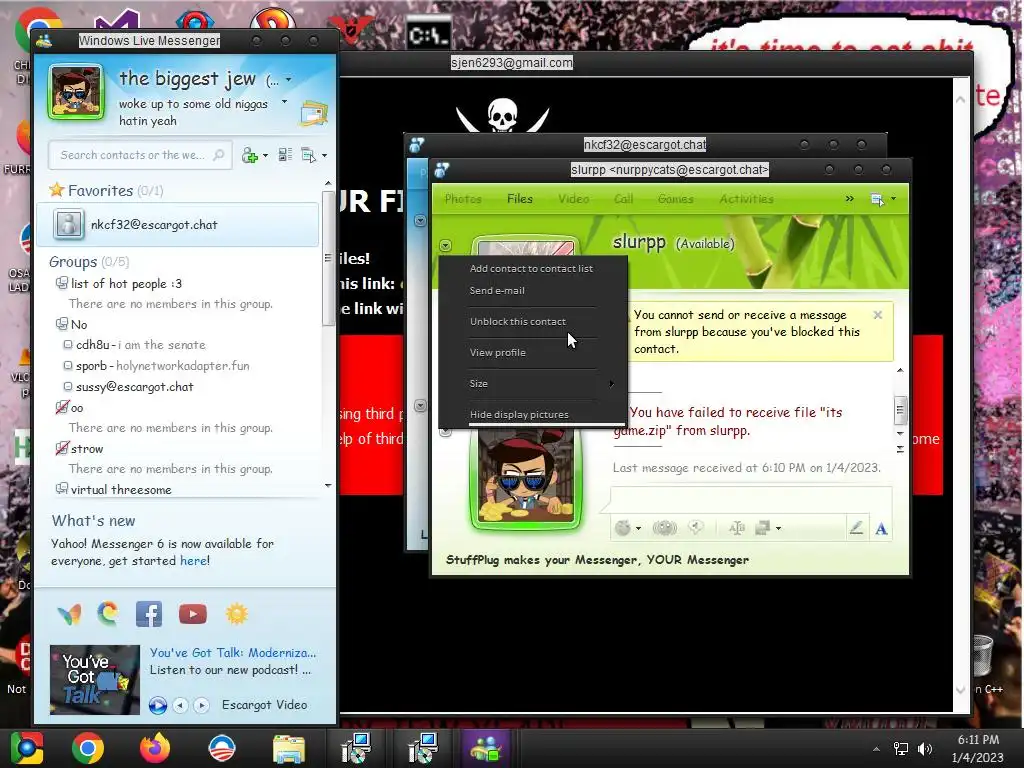Screen dimensions: 1024x768
Task: Click the Photos tab in the chat window
Action: pos(463,199)
